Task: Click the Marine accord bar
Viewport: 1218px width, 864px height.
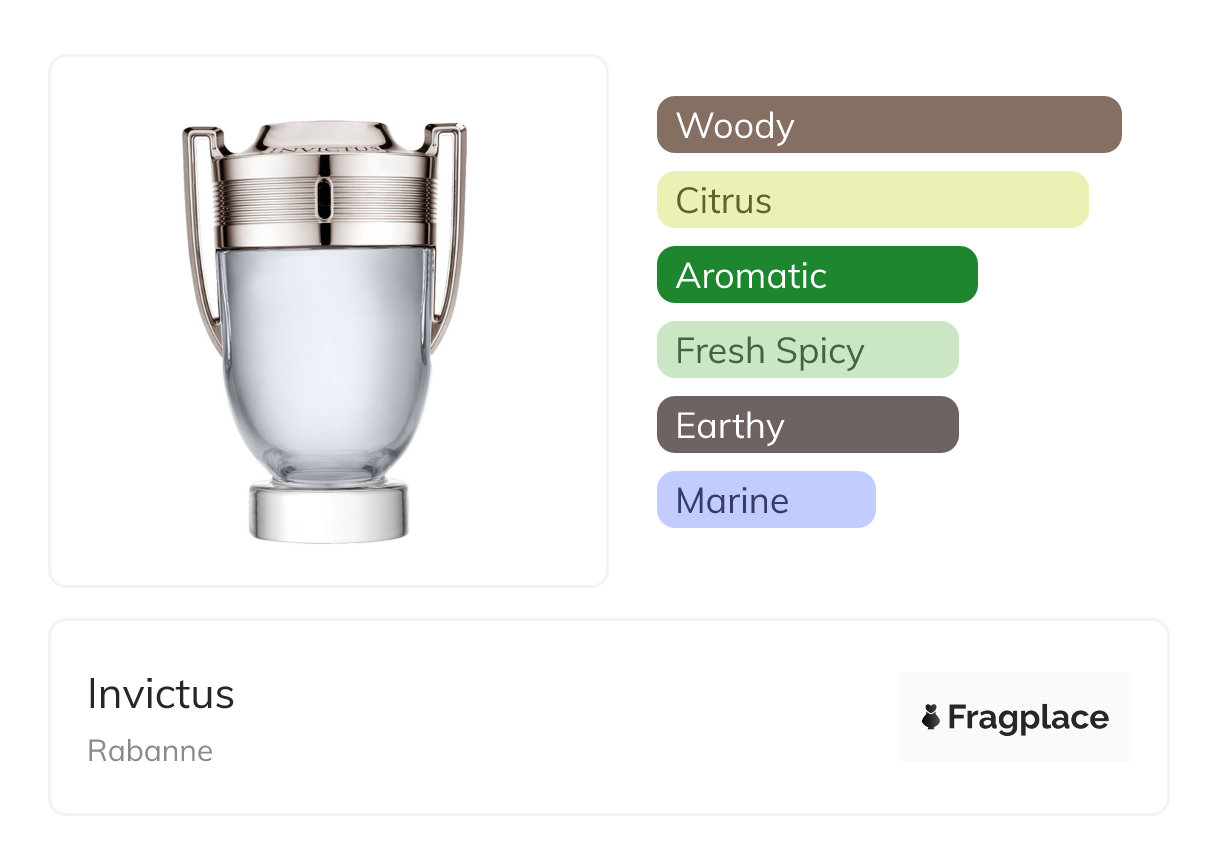Action: [x=765, y=500]
